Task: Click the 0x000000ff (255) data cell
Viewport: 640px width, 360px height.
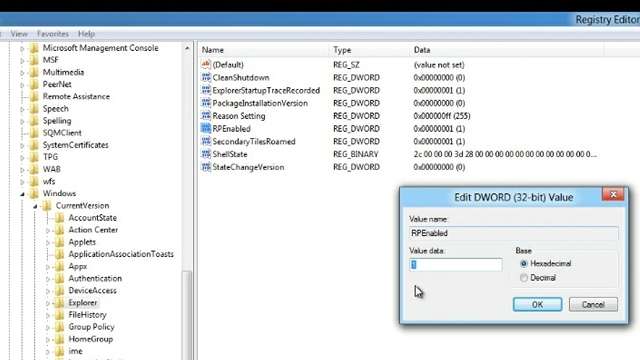Action: click(x=442, y=116)
